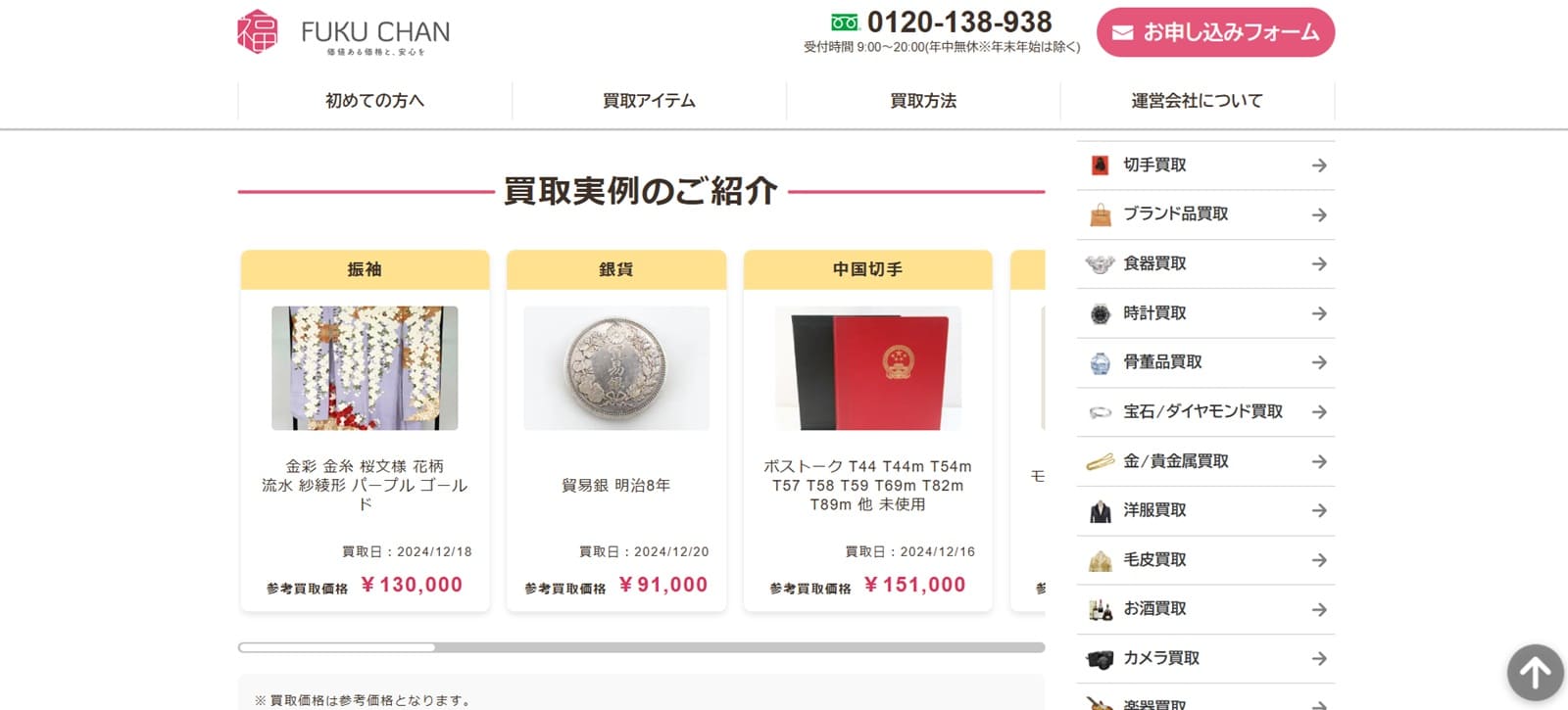
Task: Click the stamp icon beside 切手買取
Action: click(1101, 166)
